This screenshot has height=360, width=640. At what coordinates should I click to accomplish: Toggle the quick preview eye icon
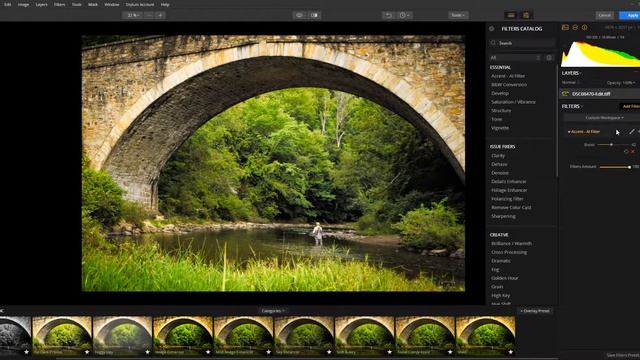(300, 15)
